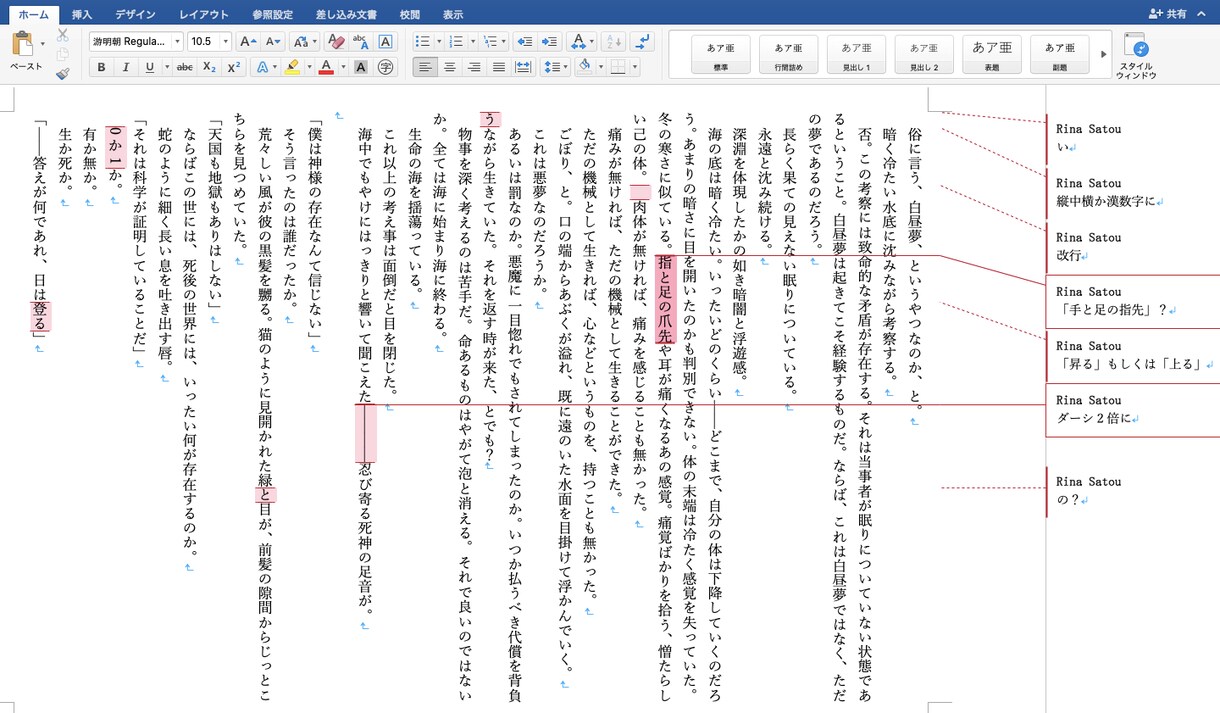Click the 共有 share button
This screenshot has height=713, width=1220.
click(1168, 13)
